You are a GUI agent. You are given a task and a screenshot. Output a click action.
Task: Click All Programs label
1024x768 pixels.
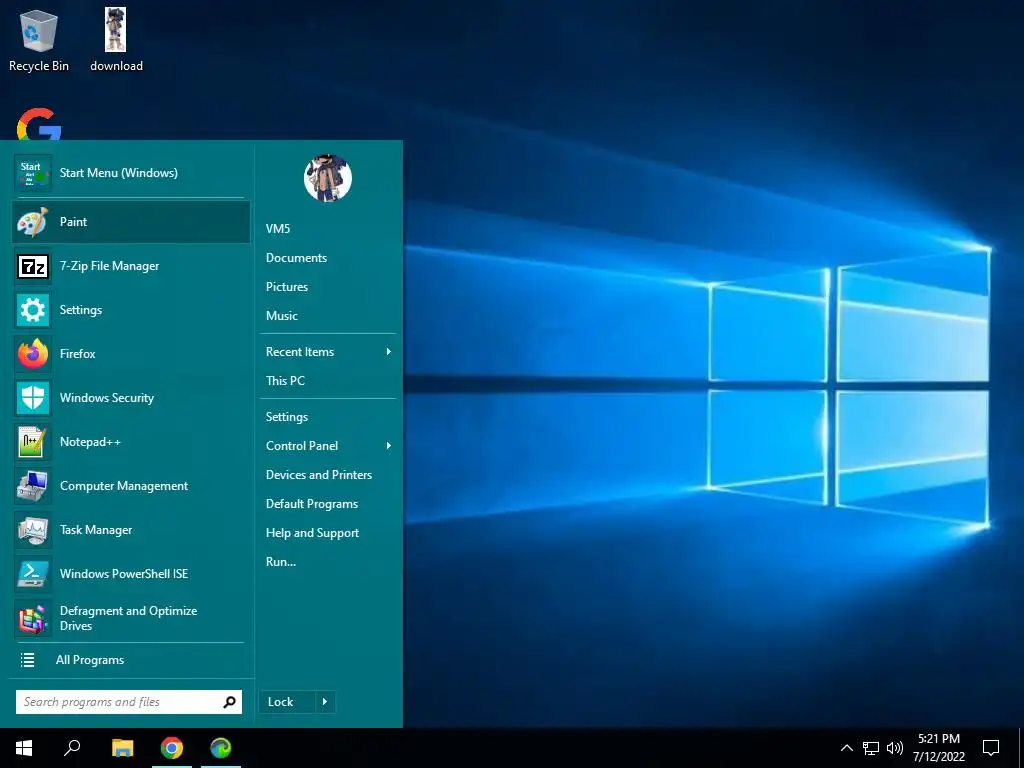pyautogui.click(x=90, y=660)
